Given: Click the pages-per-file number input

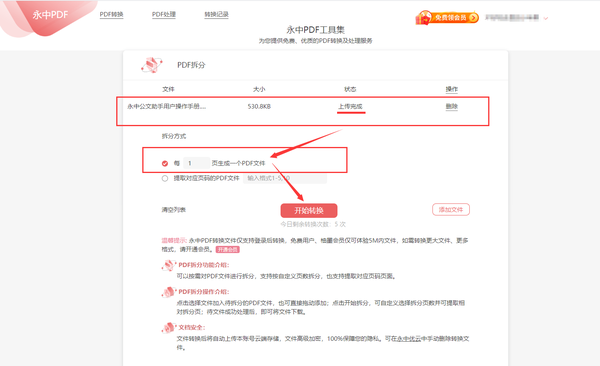Looking at the screenshot, I should coord(197,163).
